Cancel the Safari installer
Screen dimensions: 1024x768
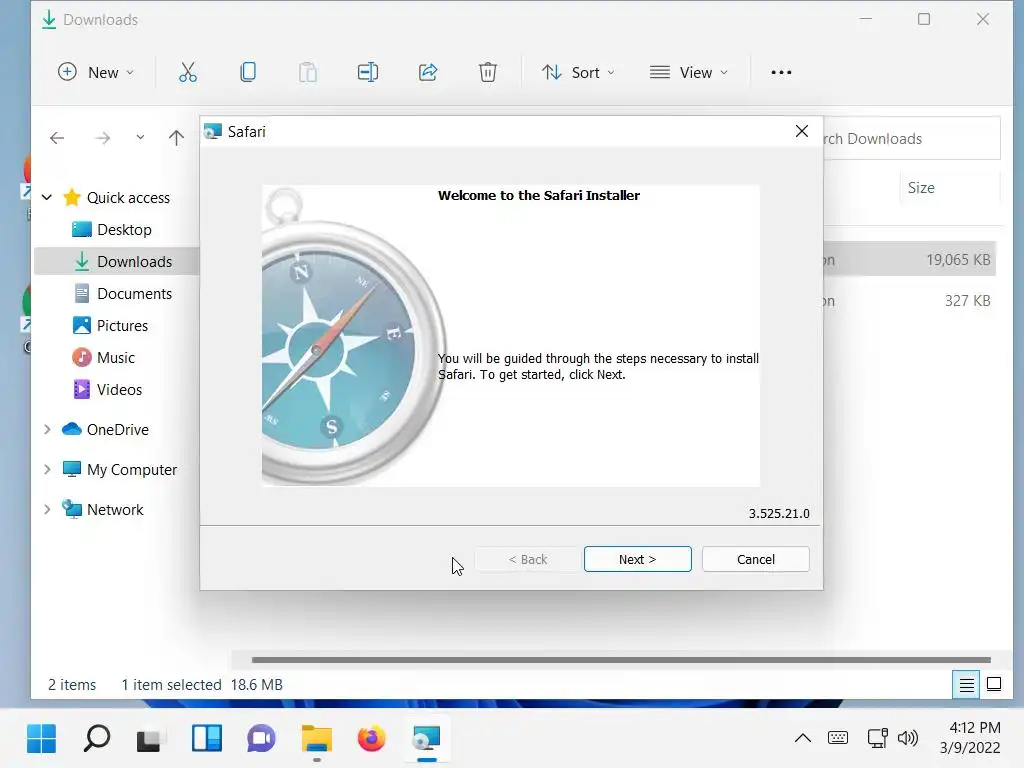pyautogui.click(x=756, y=559)
